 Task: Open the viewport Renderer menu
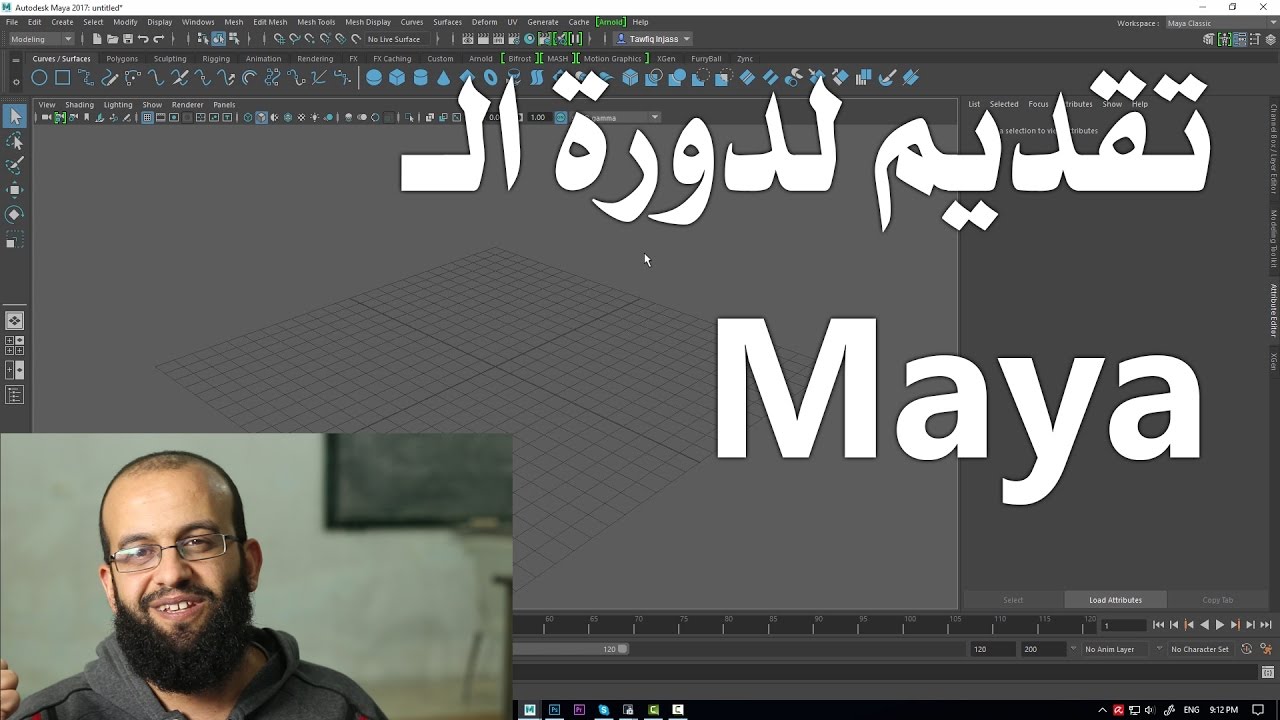[187, 105]
